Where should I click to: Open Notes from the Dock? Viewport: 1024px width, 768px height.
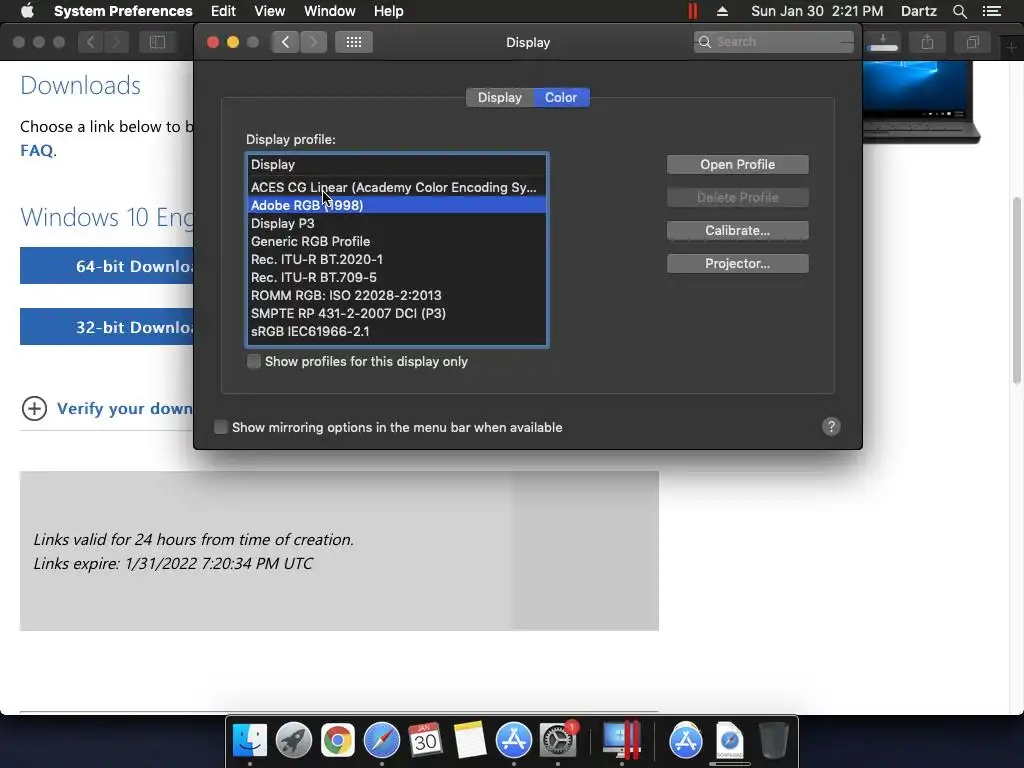tap(470, 741)
